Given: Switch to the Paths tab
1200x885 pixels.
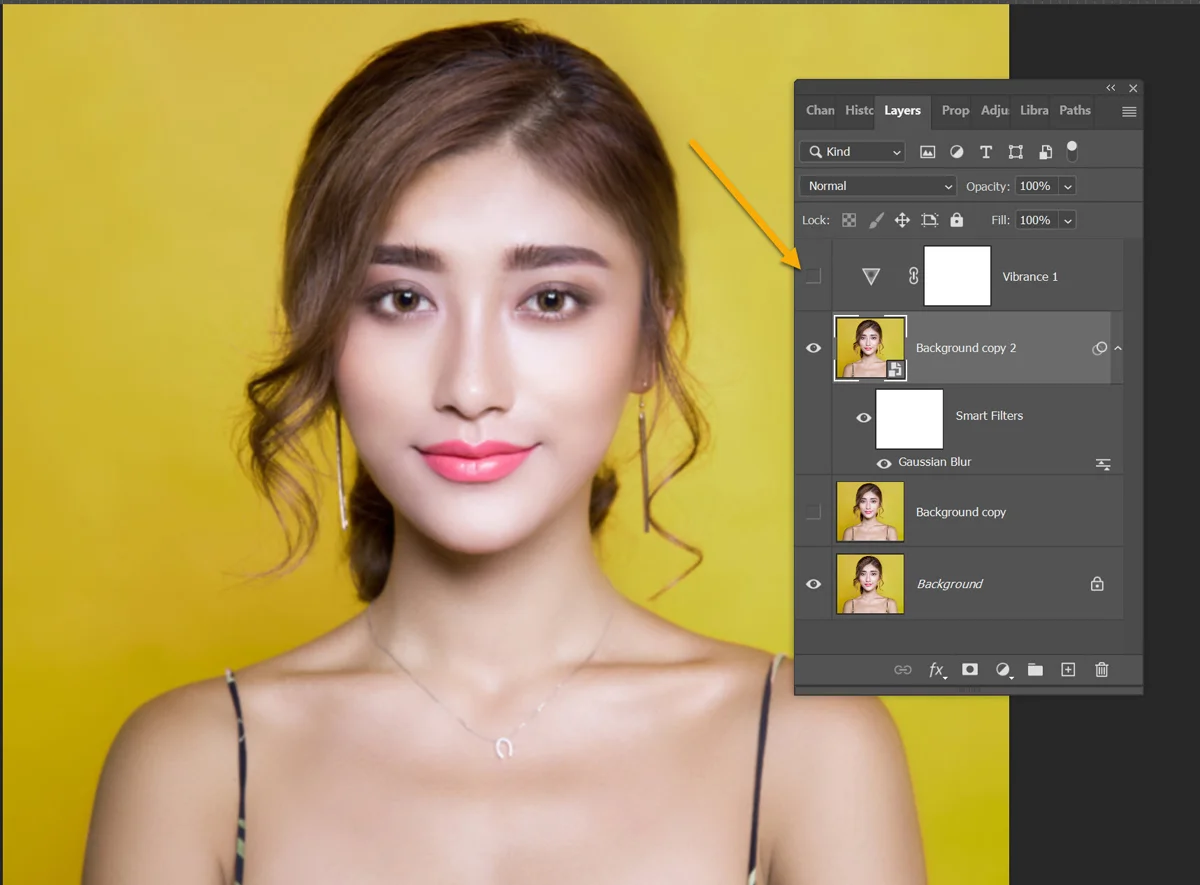Looking at the screenshot, I should [x=1075, y=111].
